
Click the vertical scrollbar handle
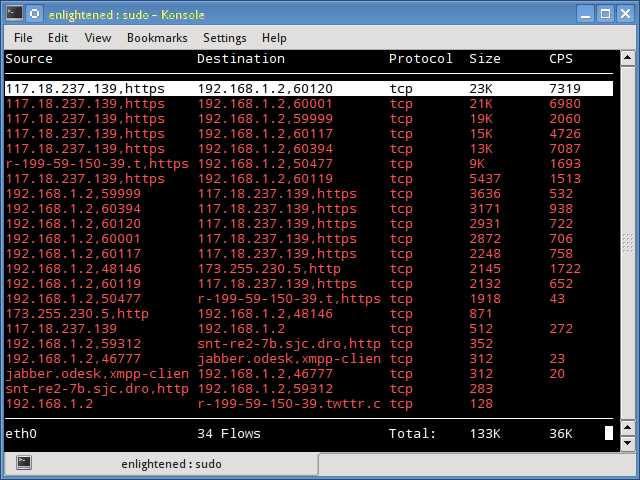[x=627, y=244]
